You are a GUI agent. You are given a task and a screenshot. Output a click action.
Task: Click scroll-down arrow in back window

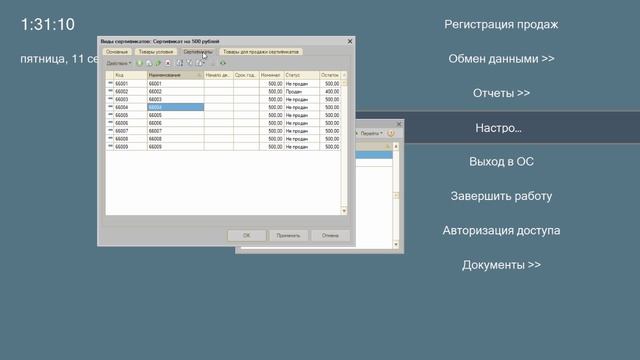(396, 244)
